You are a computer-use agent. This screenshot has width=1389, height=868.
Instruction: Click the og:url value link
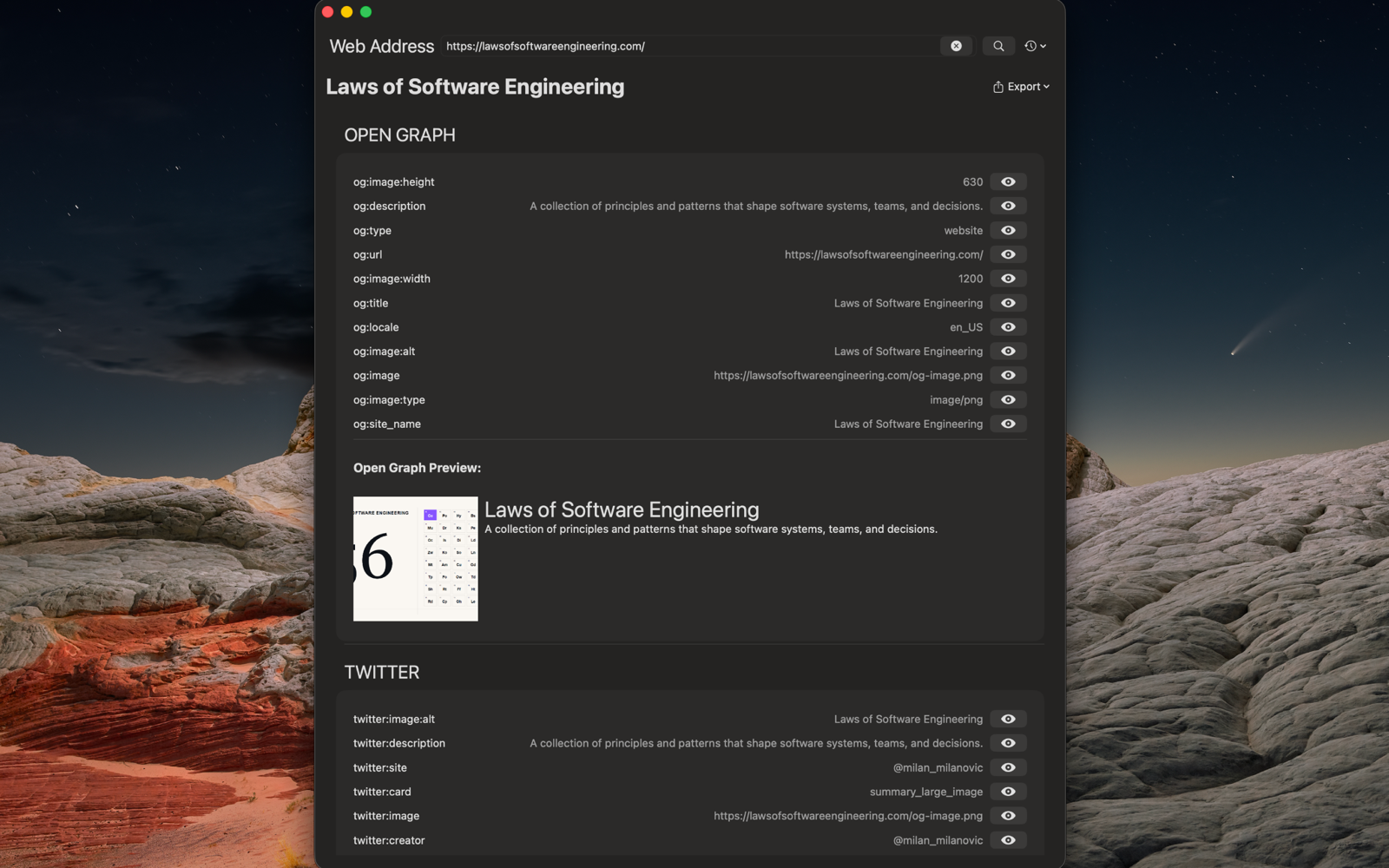(884, 254)
